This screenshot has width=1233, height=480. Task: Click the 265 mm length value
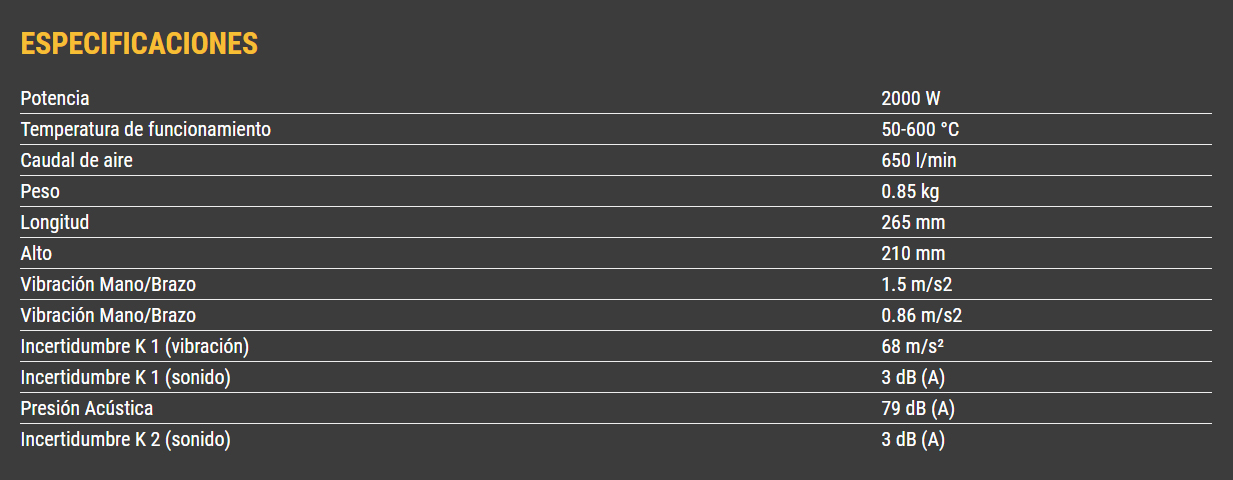913,223
